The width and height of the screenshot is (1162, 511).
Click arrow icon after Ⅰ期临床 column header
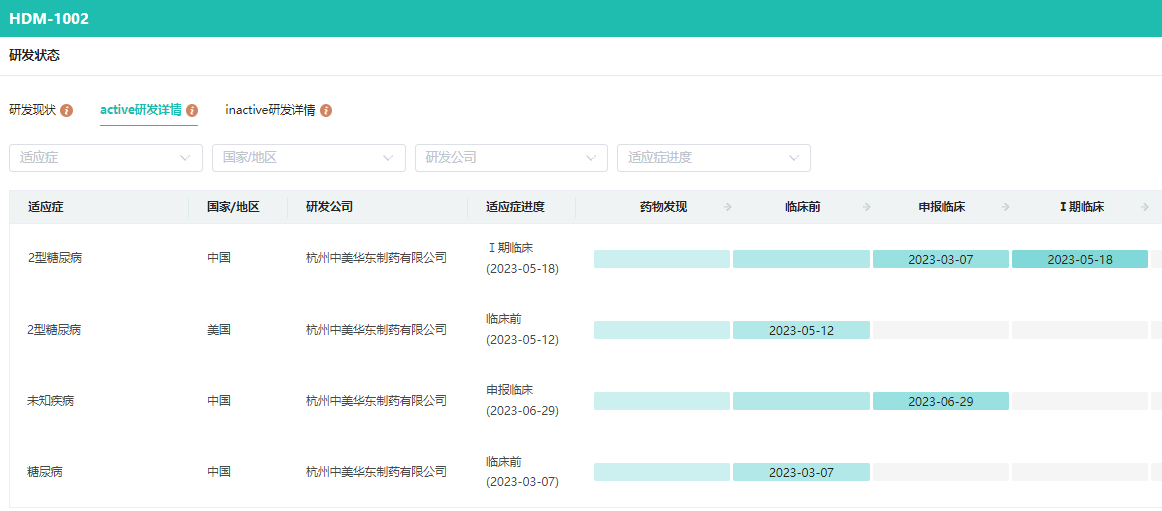click(x=1144, y=207)
